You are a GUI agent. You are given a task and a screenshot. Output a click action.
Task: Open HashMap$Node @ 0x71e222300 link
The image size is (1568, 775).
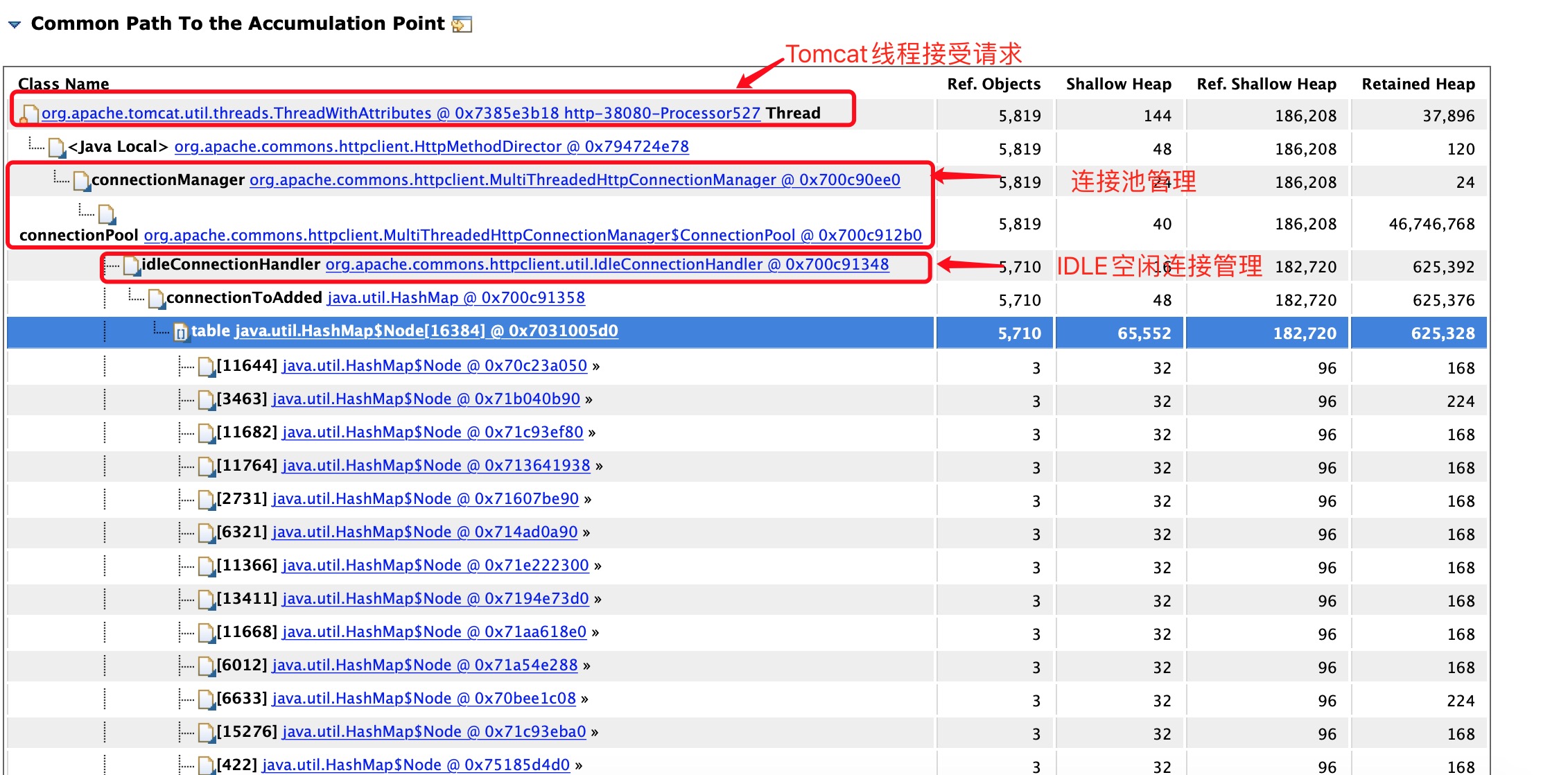pyautogui.click(x=435, y=565)
